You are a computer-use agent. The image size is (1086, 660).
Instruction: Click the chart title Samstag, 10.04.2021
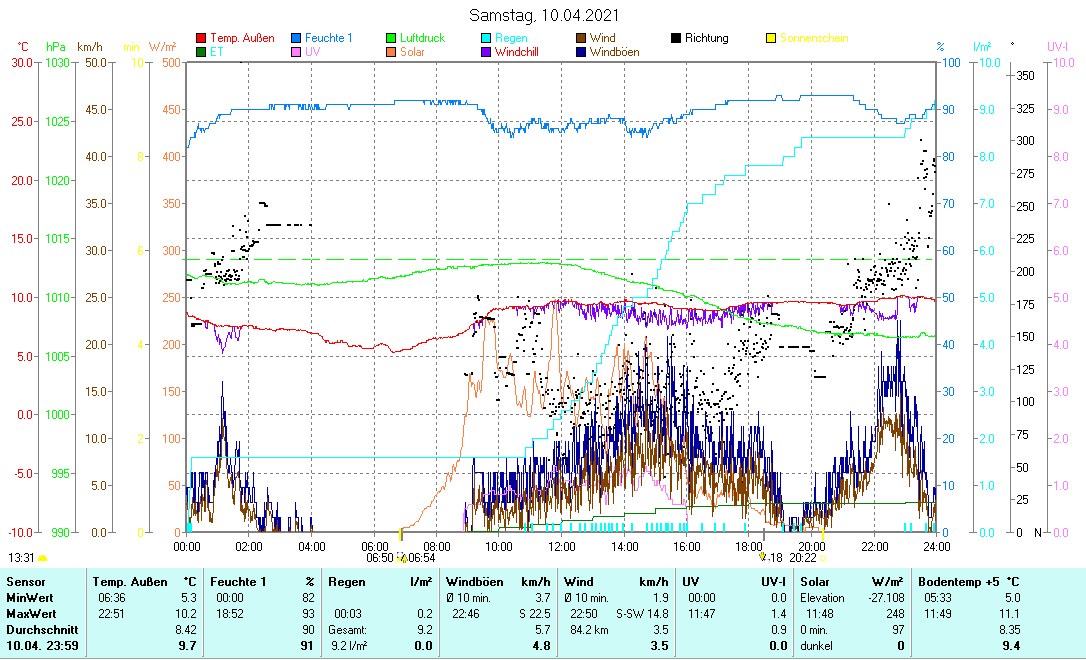pyautogui.click(x=544, y=15)
